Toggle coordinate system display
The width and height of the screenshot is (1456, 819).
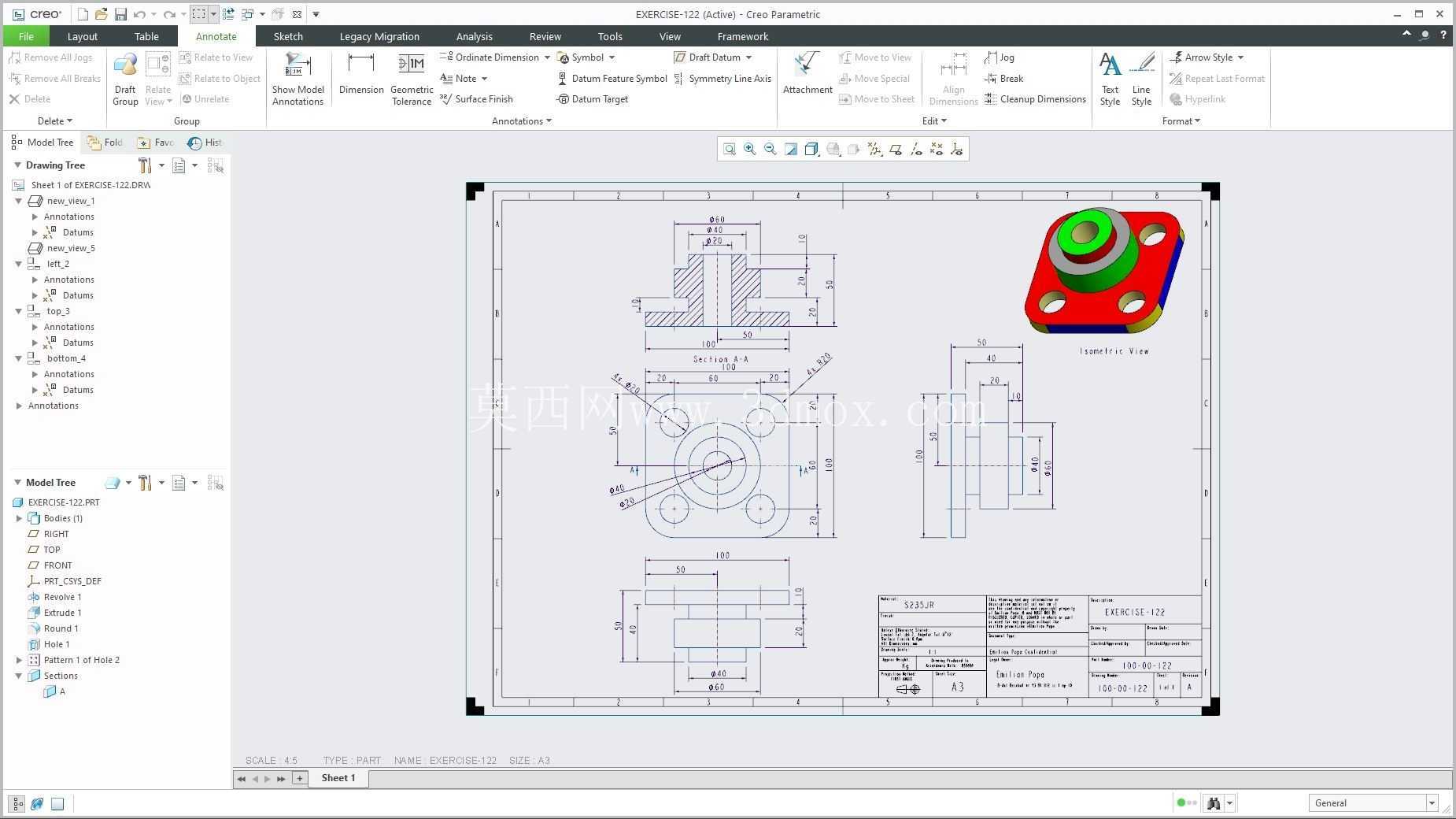tap(957, 149)
